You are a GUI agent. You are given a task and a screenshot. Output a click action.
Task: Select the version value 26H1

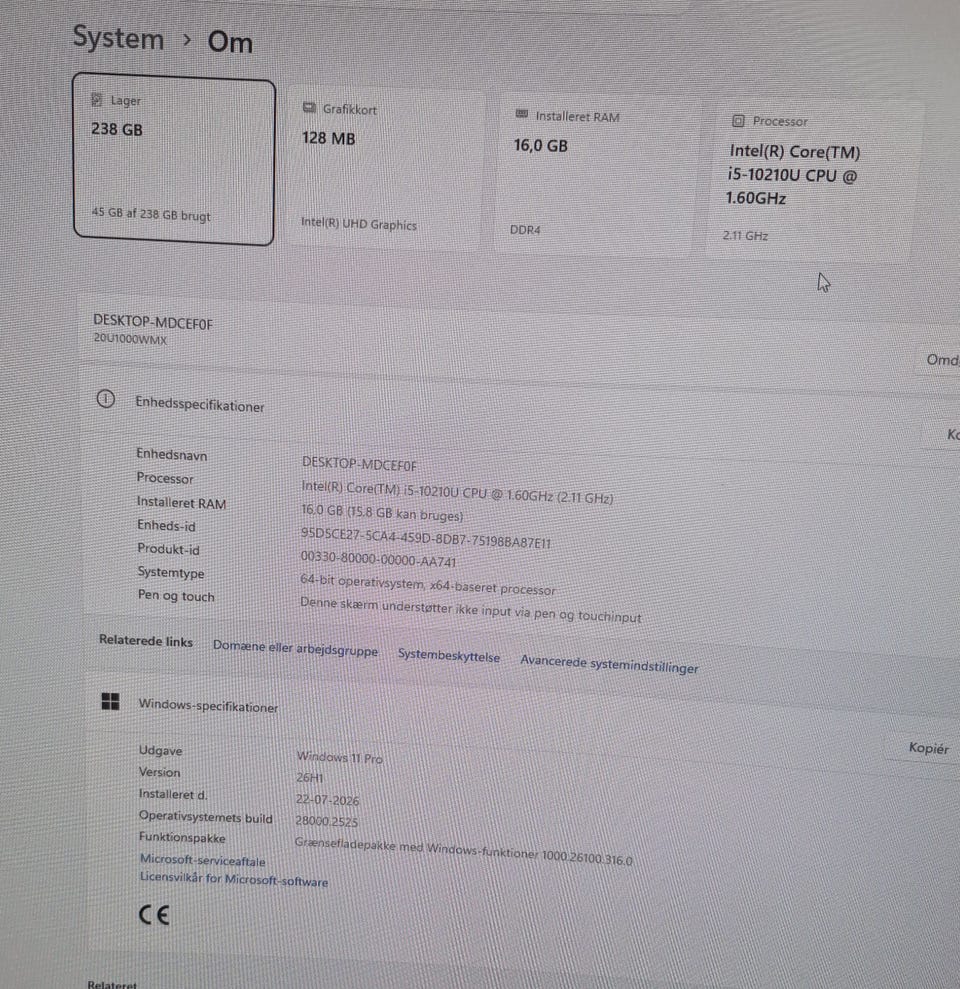309,778
